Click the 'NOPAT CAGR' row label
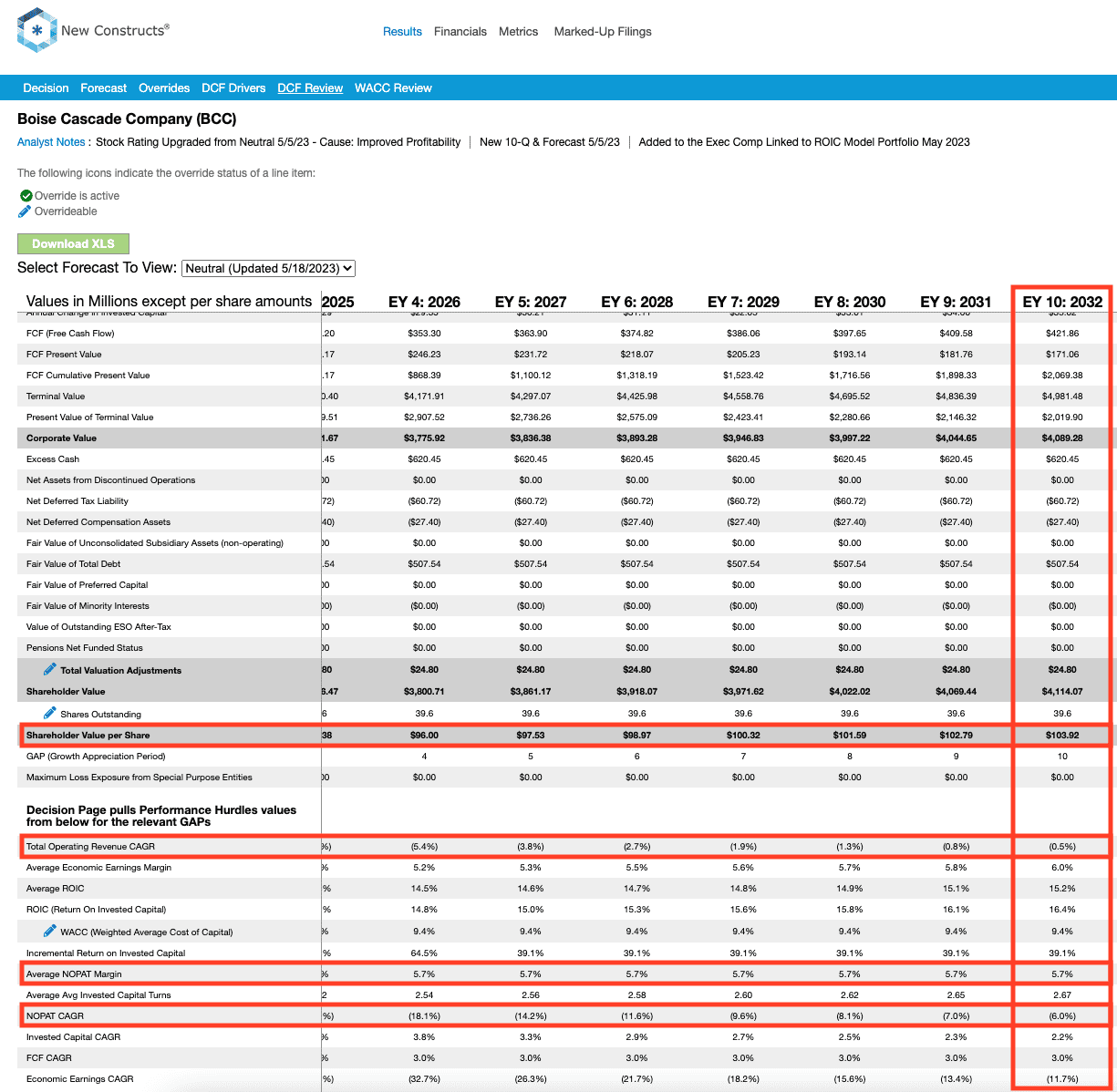The width and height of the screenshot is (1117, 1092). click(x=55, y=1016)
